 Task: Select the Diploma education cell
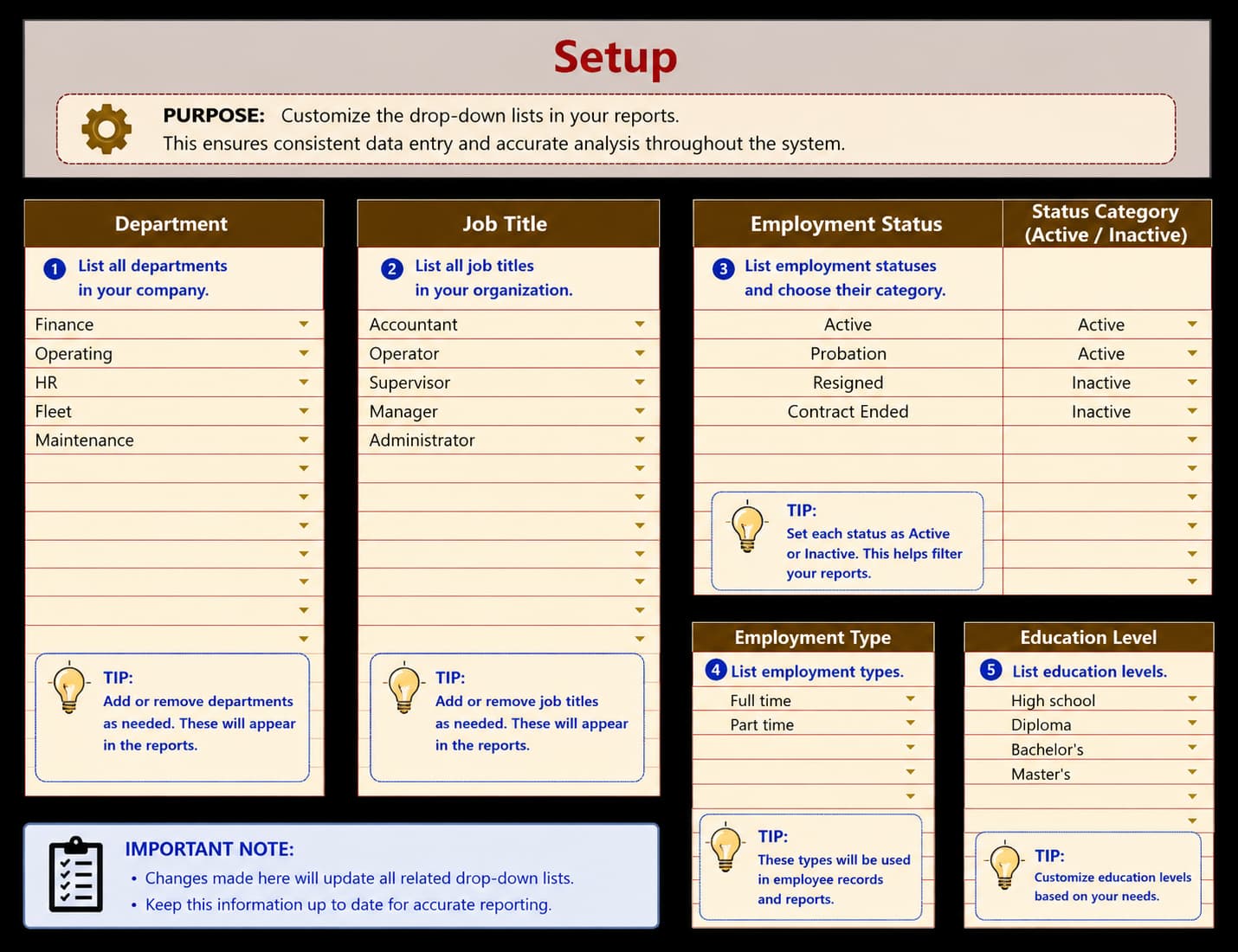(x=1089, y=724)
